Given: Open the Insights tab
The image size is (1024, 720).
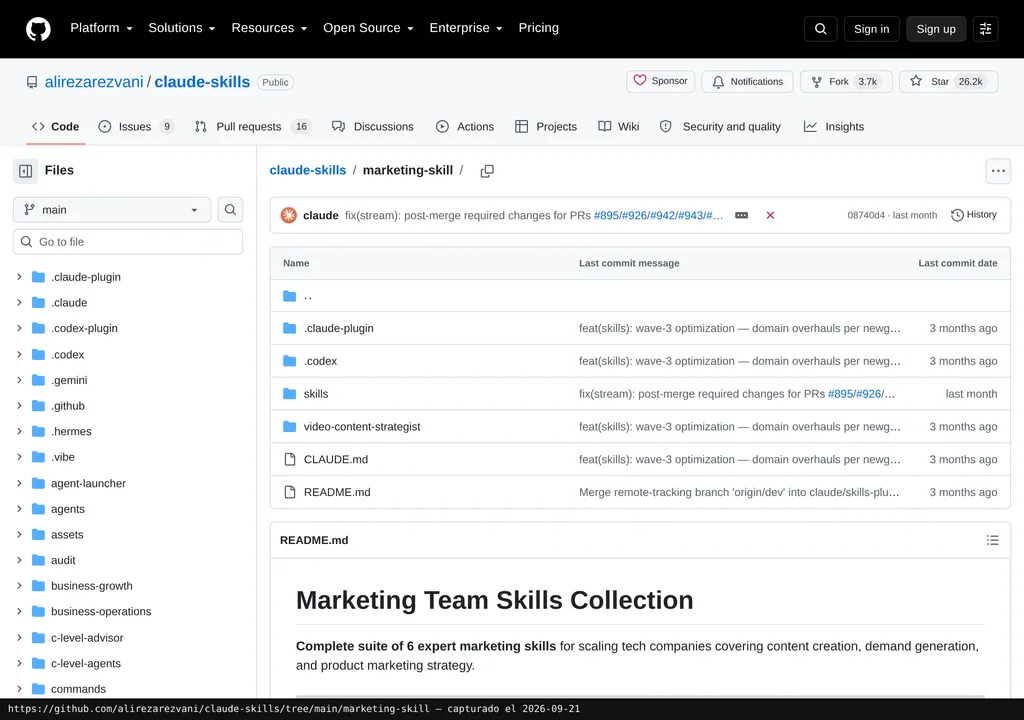Looking at the screenshot, I should [834, 127].
